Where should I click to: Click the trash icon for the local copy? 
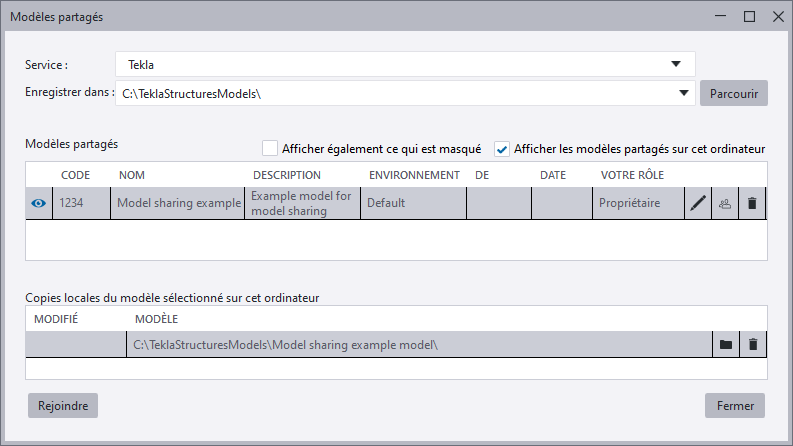[x=753, y=345]
